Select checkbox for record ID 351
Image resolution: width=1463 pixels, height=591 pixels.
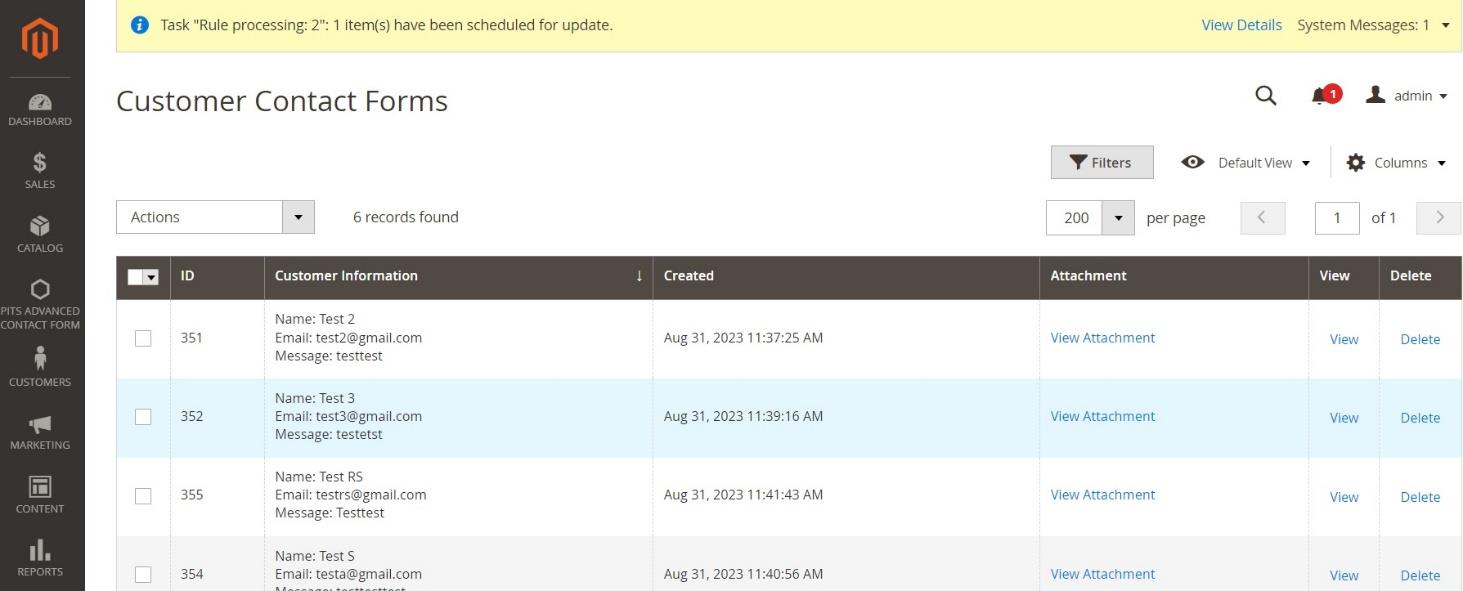click(x=143, y=339)
